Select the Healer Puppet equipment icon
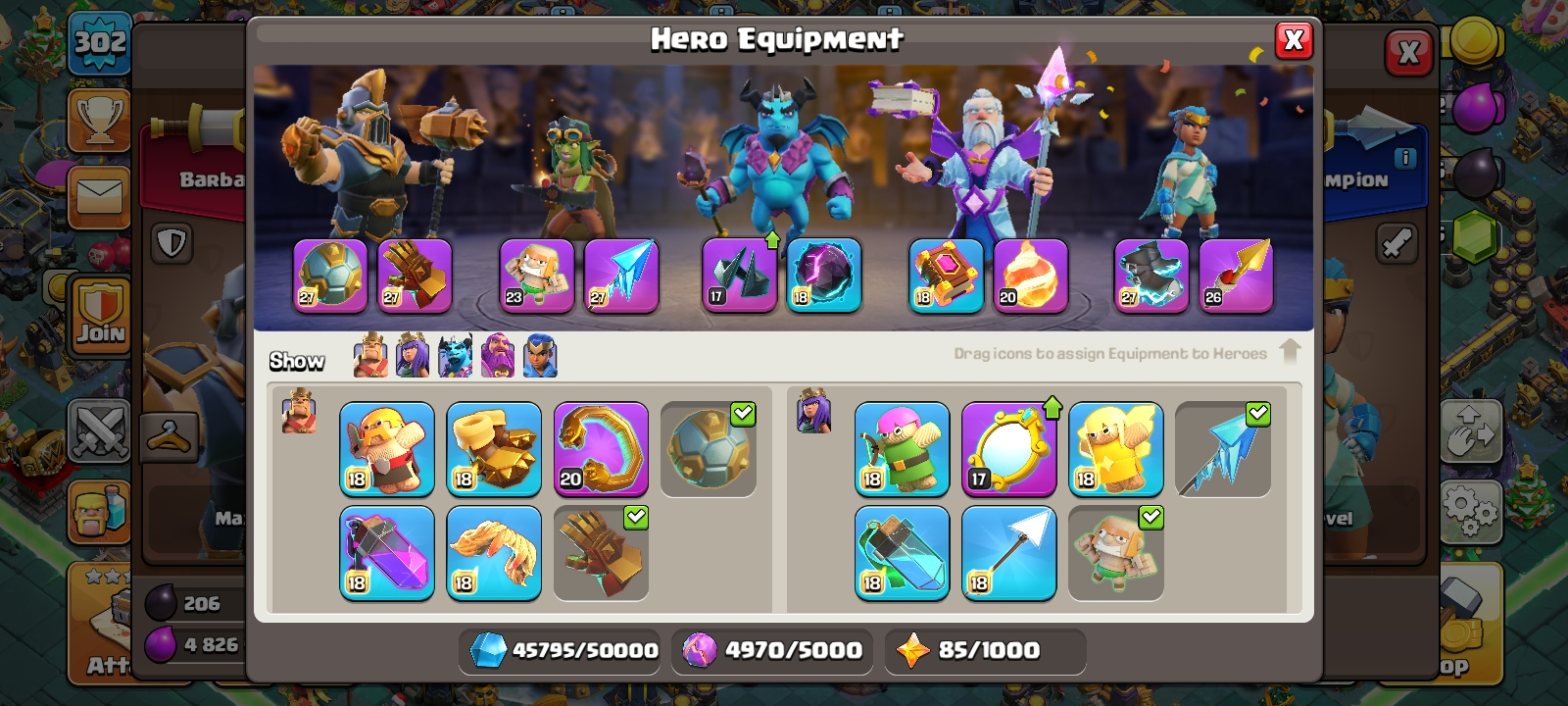The image size is (1568, 706). (1115, 449)
